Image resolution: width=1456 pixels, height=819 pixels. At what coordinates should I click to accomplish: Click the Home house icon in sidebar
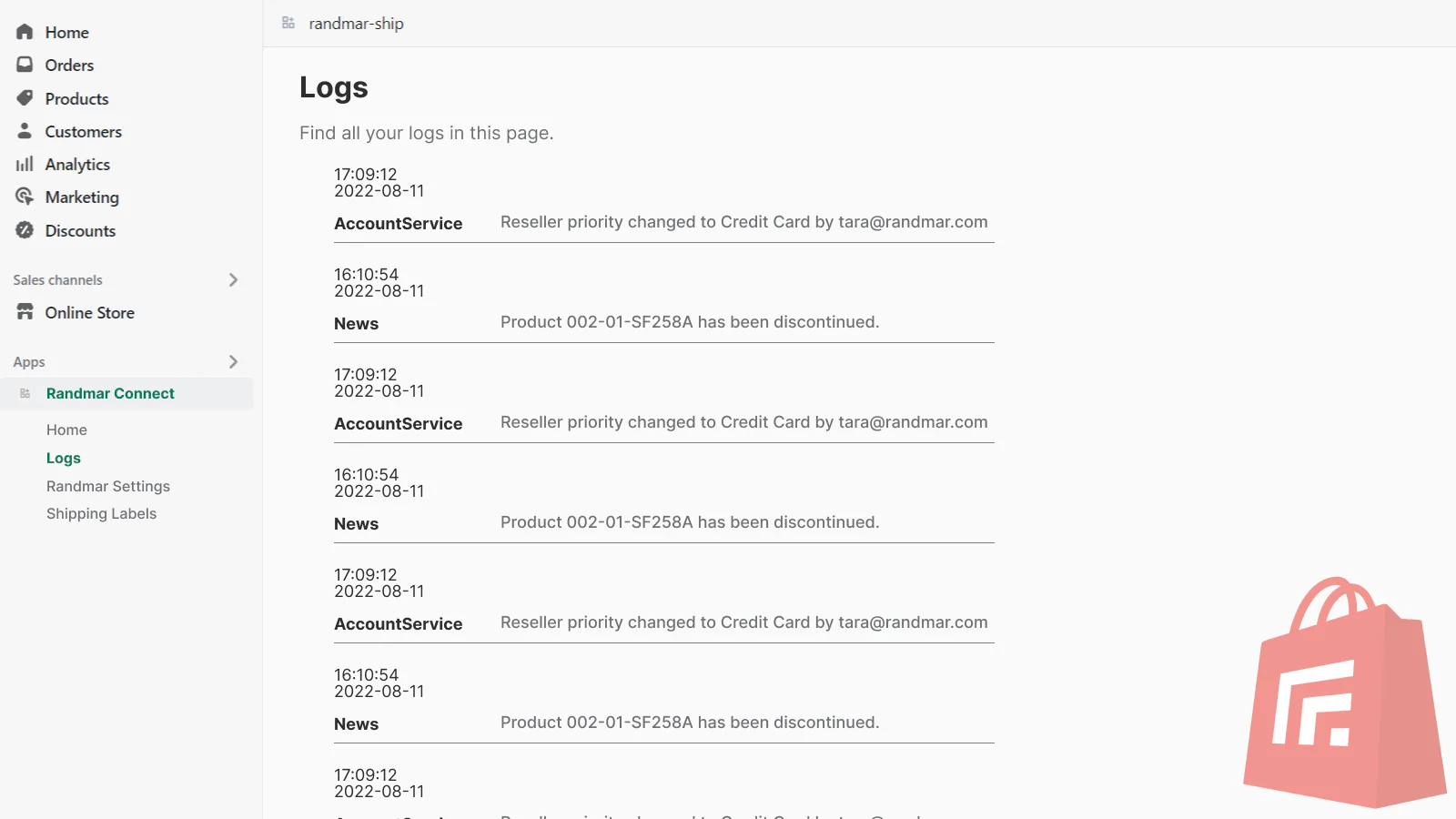click(25, 32)
